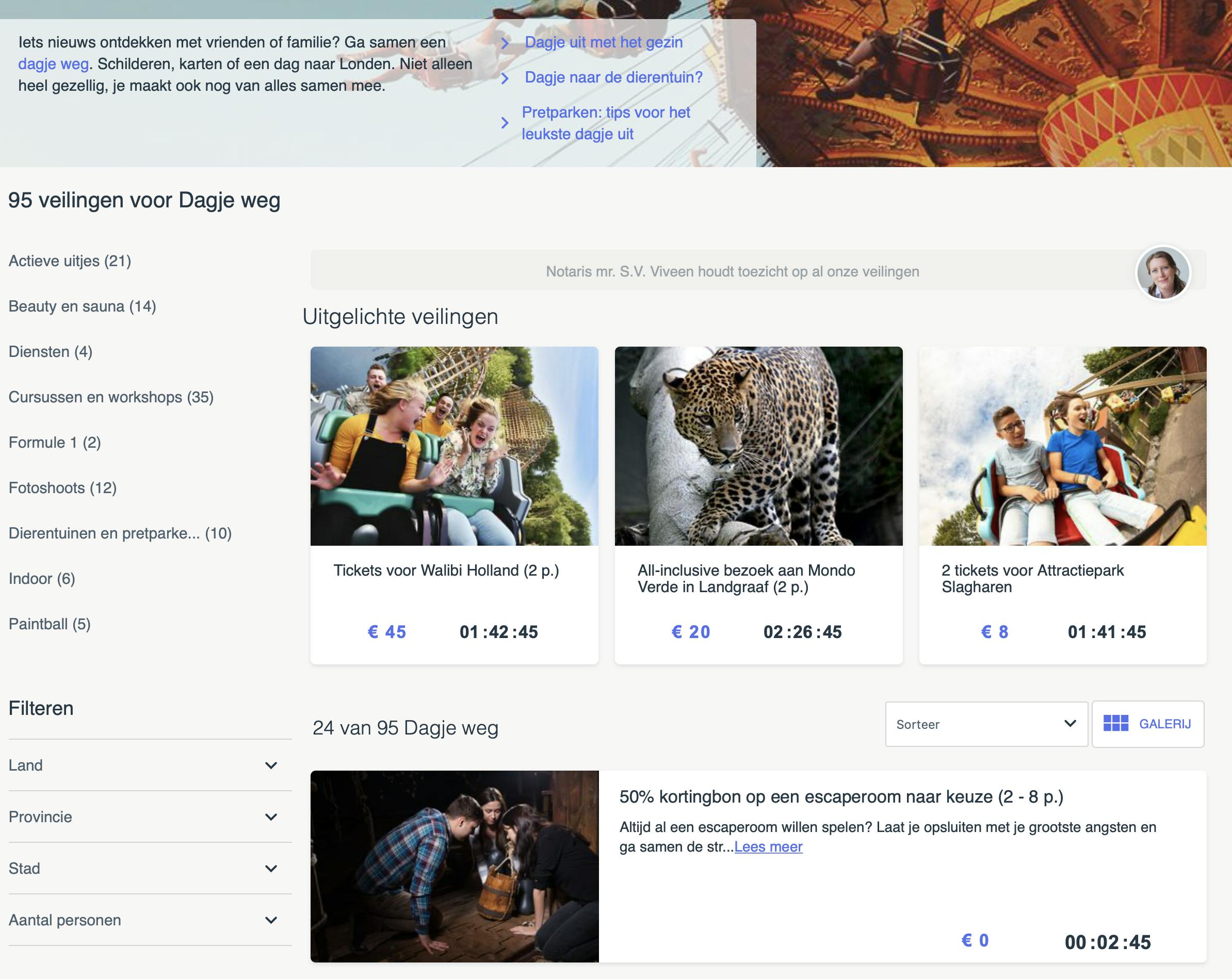1232x979 pixels.
Task: Expand the Stad filter
Action: tap(271, 868)
